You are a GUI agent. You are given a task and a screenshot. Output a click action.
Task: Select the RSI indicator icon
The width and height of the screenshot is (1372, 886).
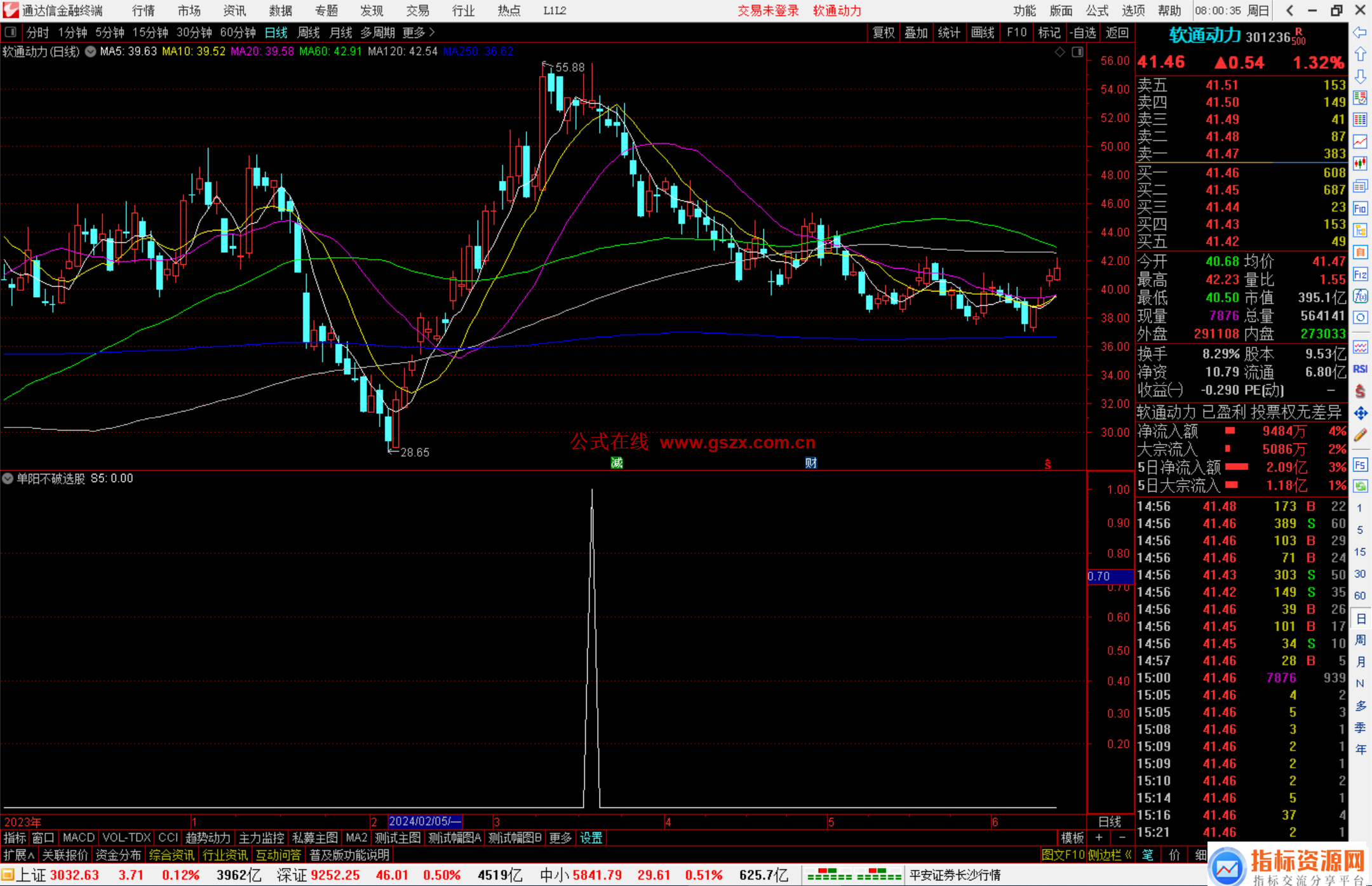(1360, 369)
